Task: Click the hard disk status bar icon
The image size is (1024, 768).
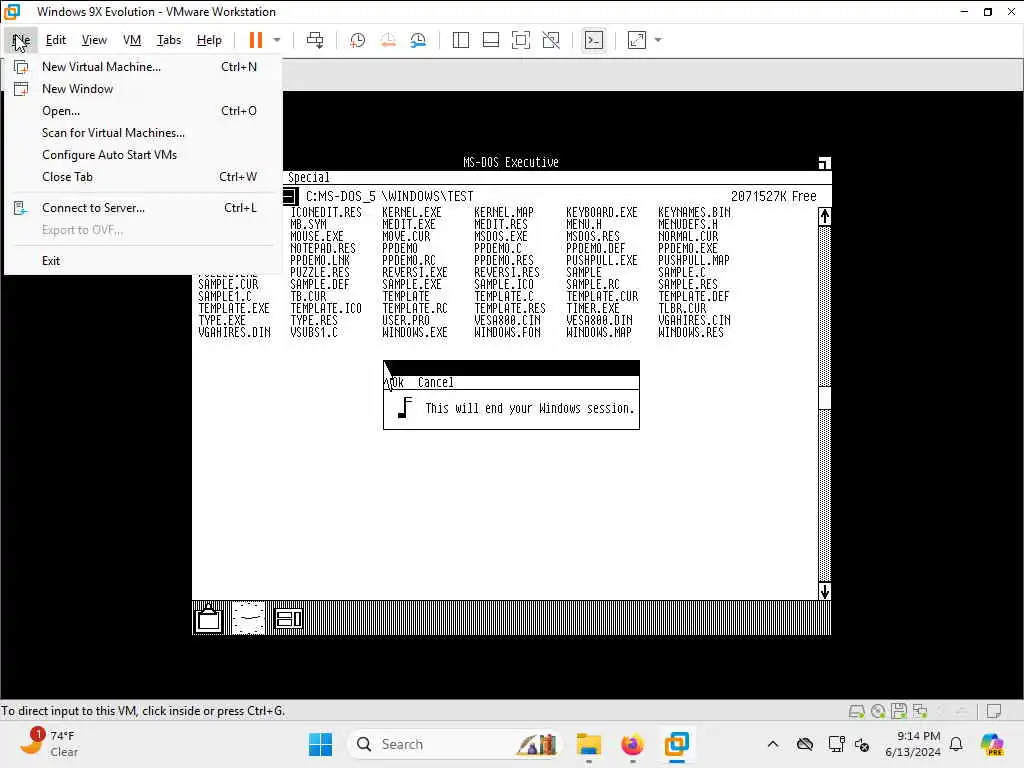Action: 857,711
